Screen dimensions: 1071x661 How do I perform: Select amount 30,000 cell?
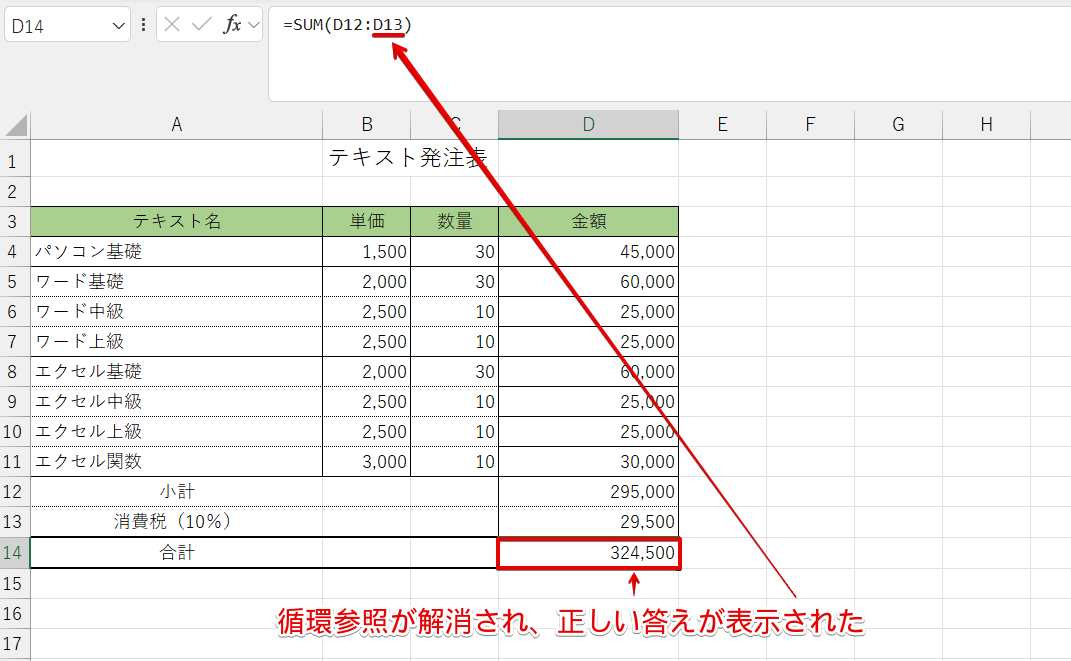coord(589,462)
